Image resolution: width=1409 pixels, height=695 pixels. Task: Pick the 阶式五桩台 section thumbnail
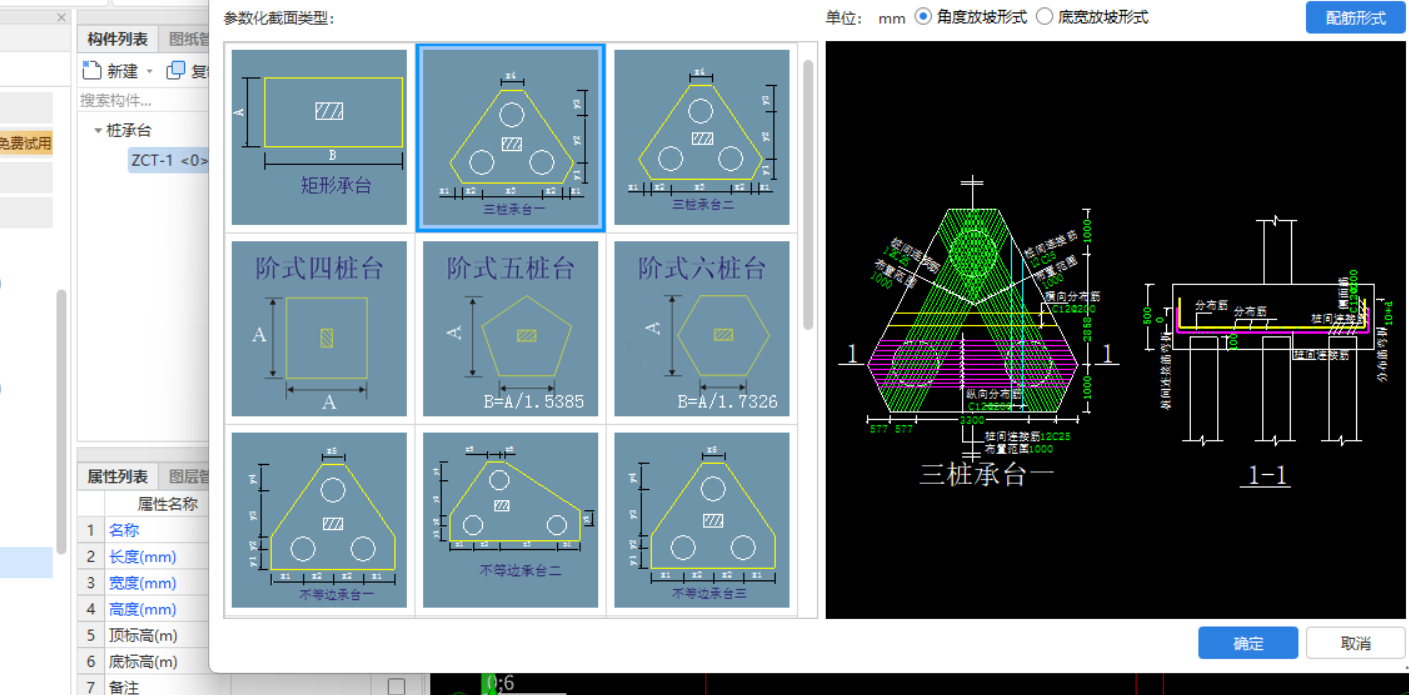511,329
